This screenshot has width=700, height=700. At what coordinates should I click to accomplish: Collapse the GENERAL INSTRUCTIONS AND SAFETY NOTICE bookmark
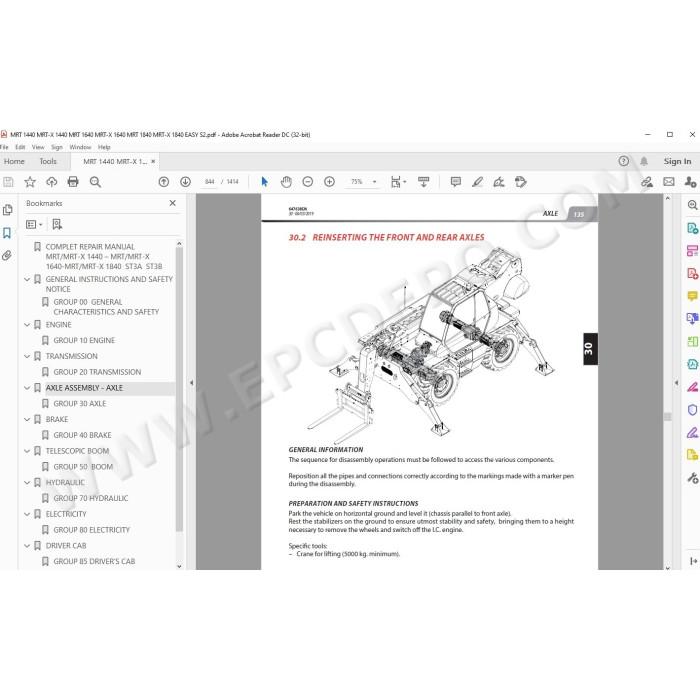coord(27,279)
